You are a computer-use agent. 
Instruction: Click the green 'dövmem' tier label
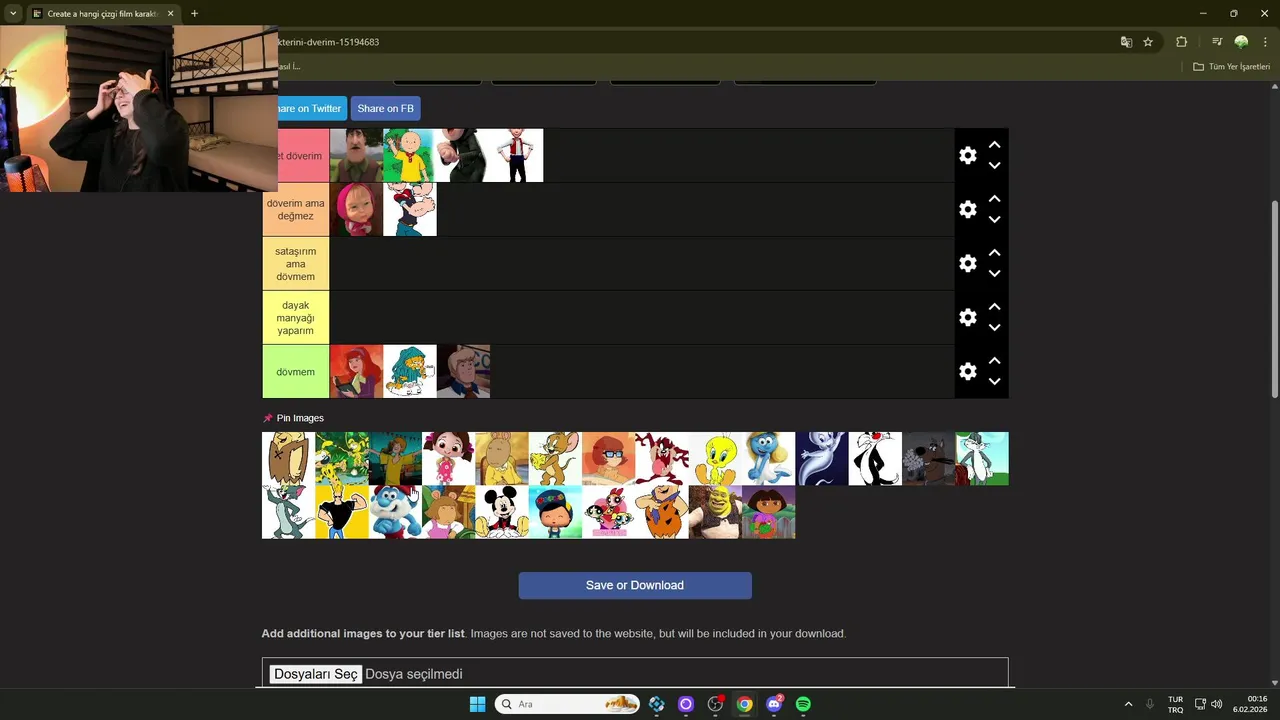click(296, 371)
